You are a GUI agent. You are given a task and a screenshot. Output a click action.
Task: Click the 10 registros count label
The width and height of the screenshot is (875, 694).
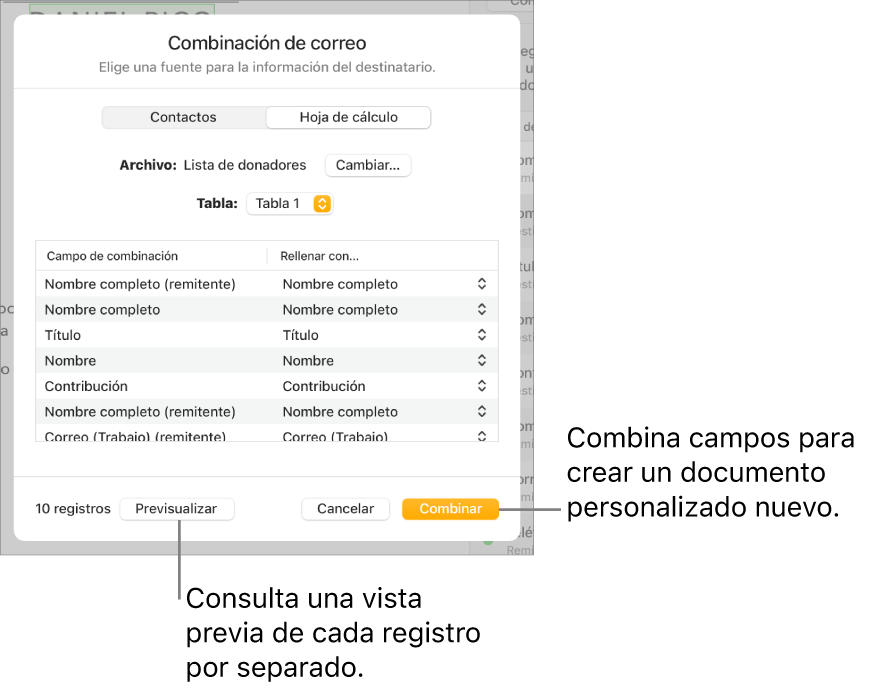(x=73, y=509)
